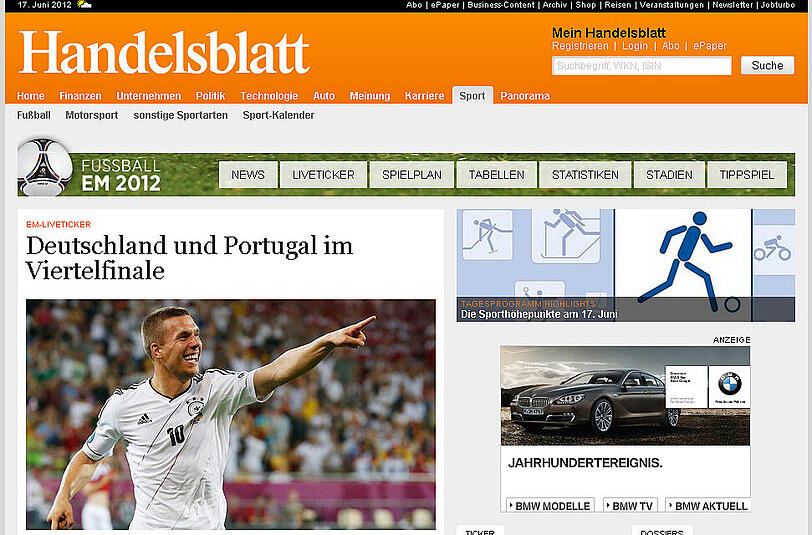Click the JAHRHUNDERTEREIGNIS. ad headline
The image size is (812, 535).
(x=585, y=463)
